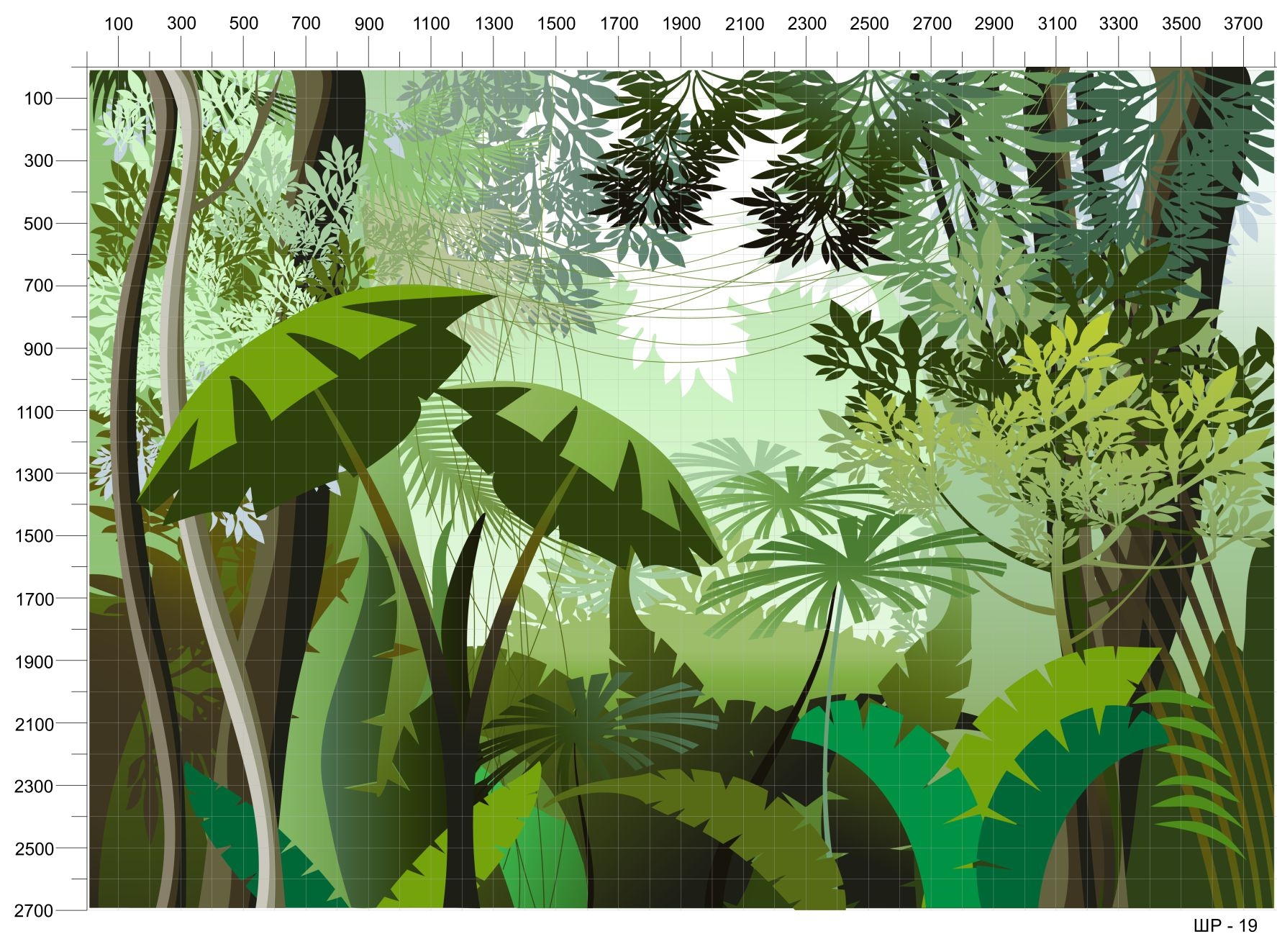Click the 500 label on the vertical ruler

[39, 224]
